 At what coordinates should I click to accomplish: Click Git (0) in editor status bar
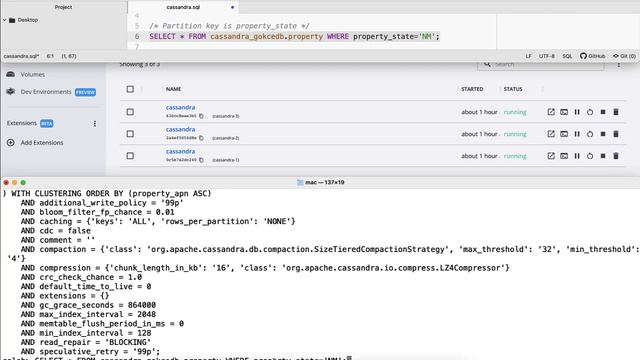[x=624, y=56]
